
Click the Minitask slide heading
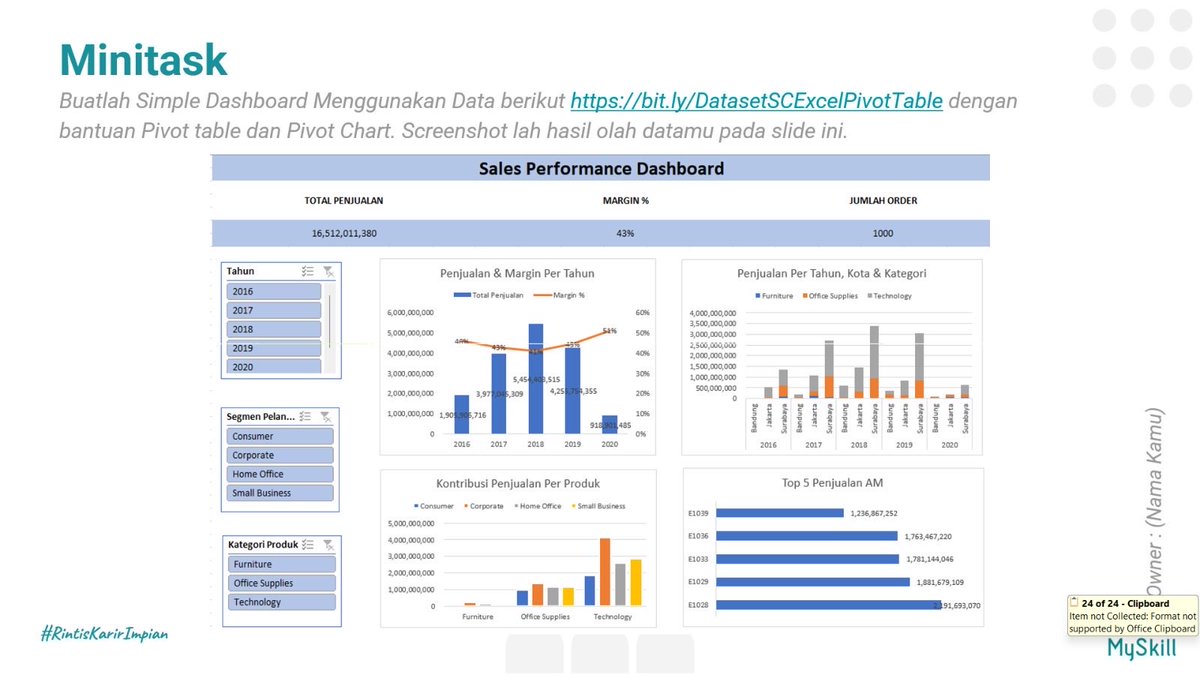[x=144, y=60]
